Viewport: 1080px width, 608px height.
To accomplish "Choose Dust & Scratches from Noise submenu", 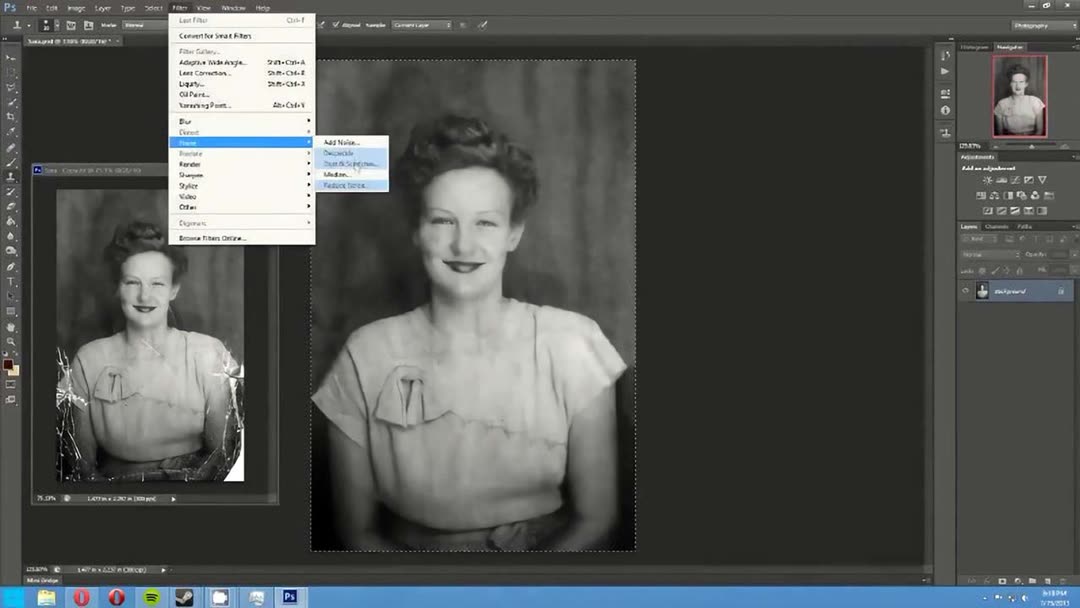I will click(x=349, y=164).
